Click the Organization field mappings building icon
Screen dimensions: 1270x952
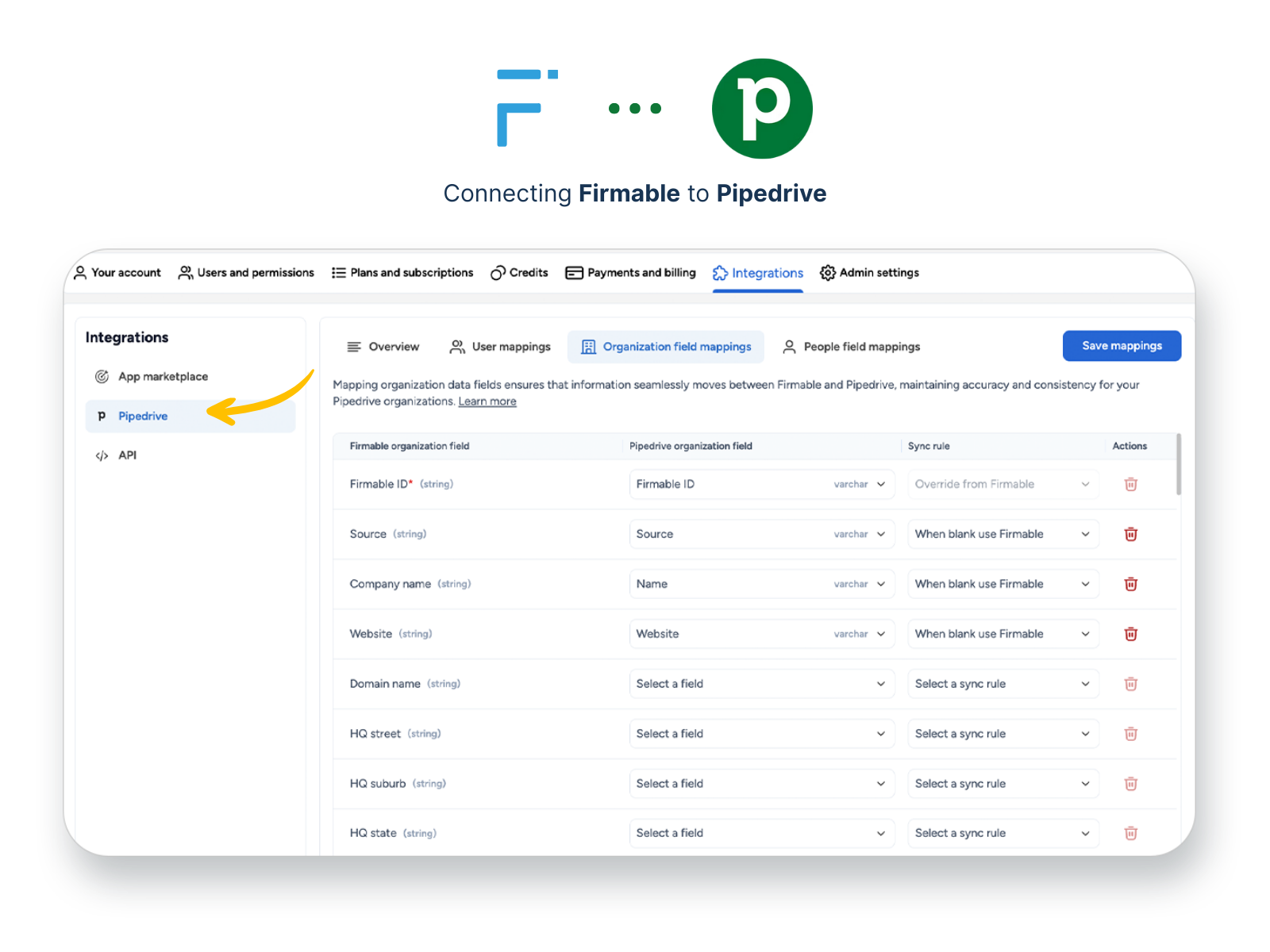coord(588,347)
